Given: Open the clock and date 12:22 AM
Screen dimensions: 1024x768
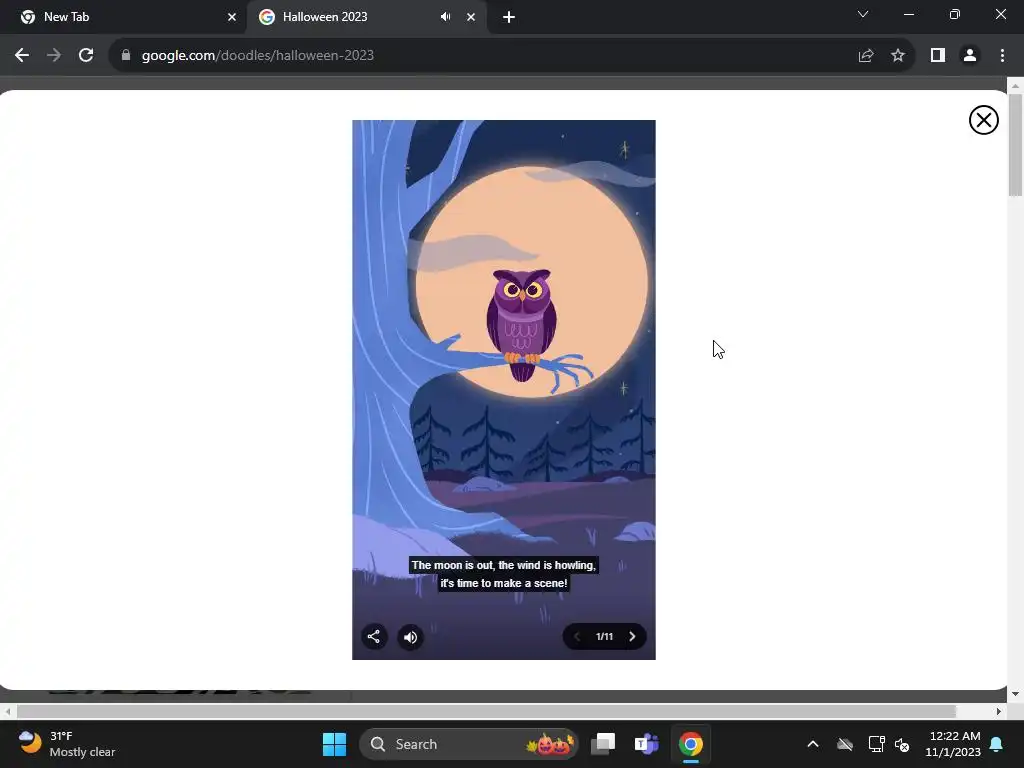Looking at the screenshot, I should (x=953, y=744).
